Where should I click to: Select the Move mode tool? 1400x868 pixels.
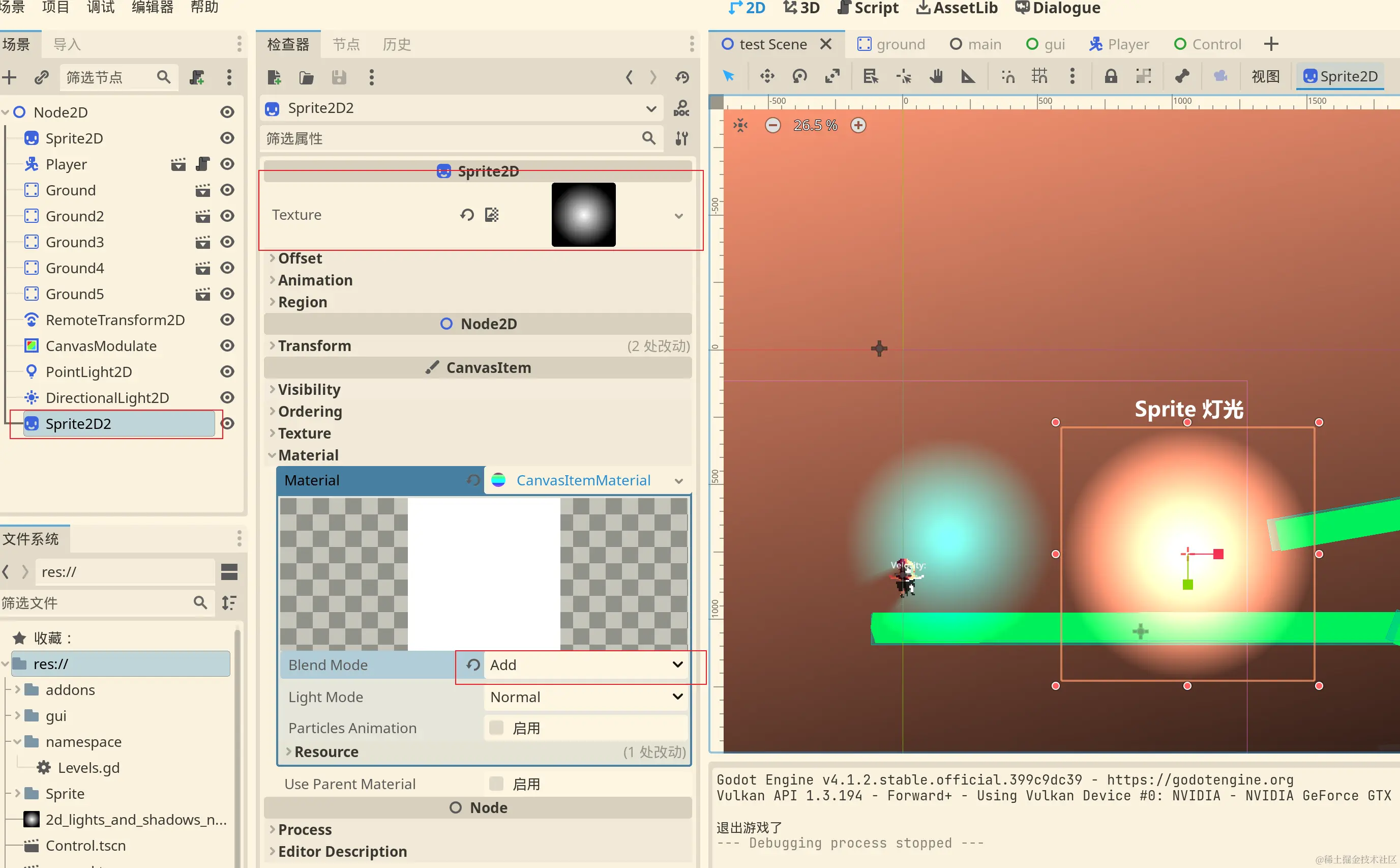767,76
